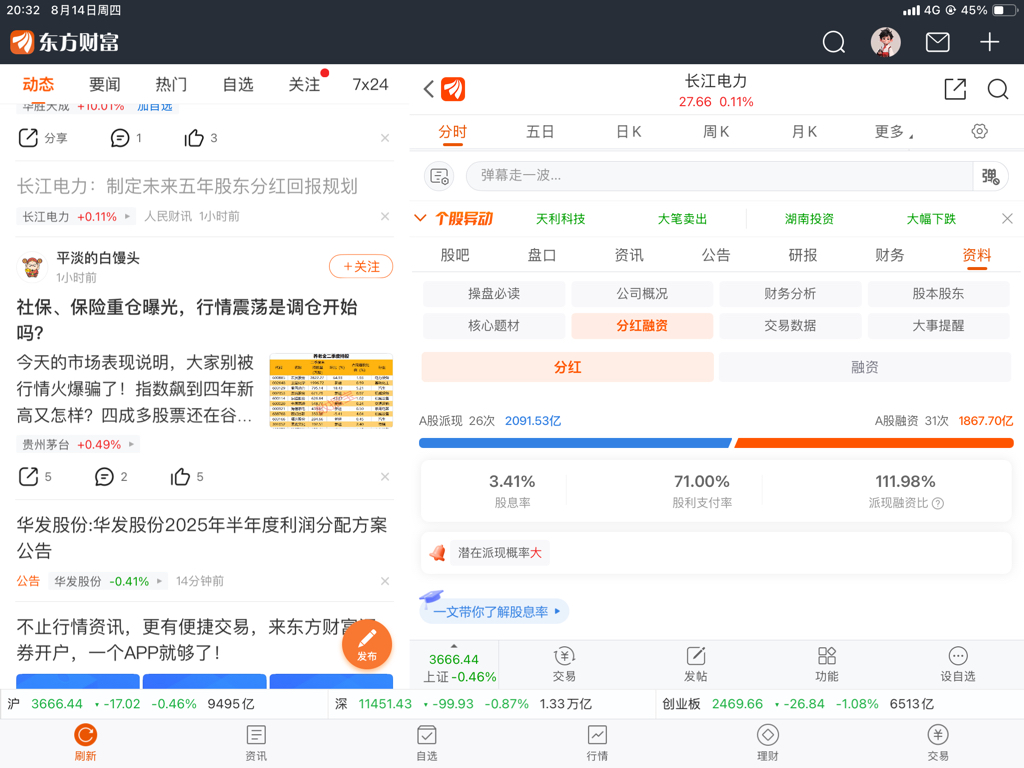Open 功能 grid icon
The width and height of the screenshot is (1024, 768).
click(x=827, y=665)
